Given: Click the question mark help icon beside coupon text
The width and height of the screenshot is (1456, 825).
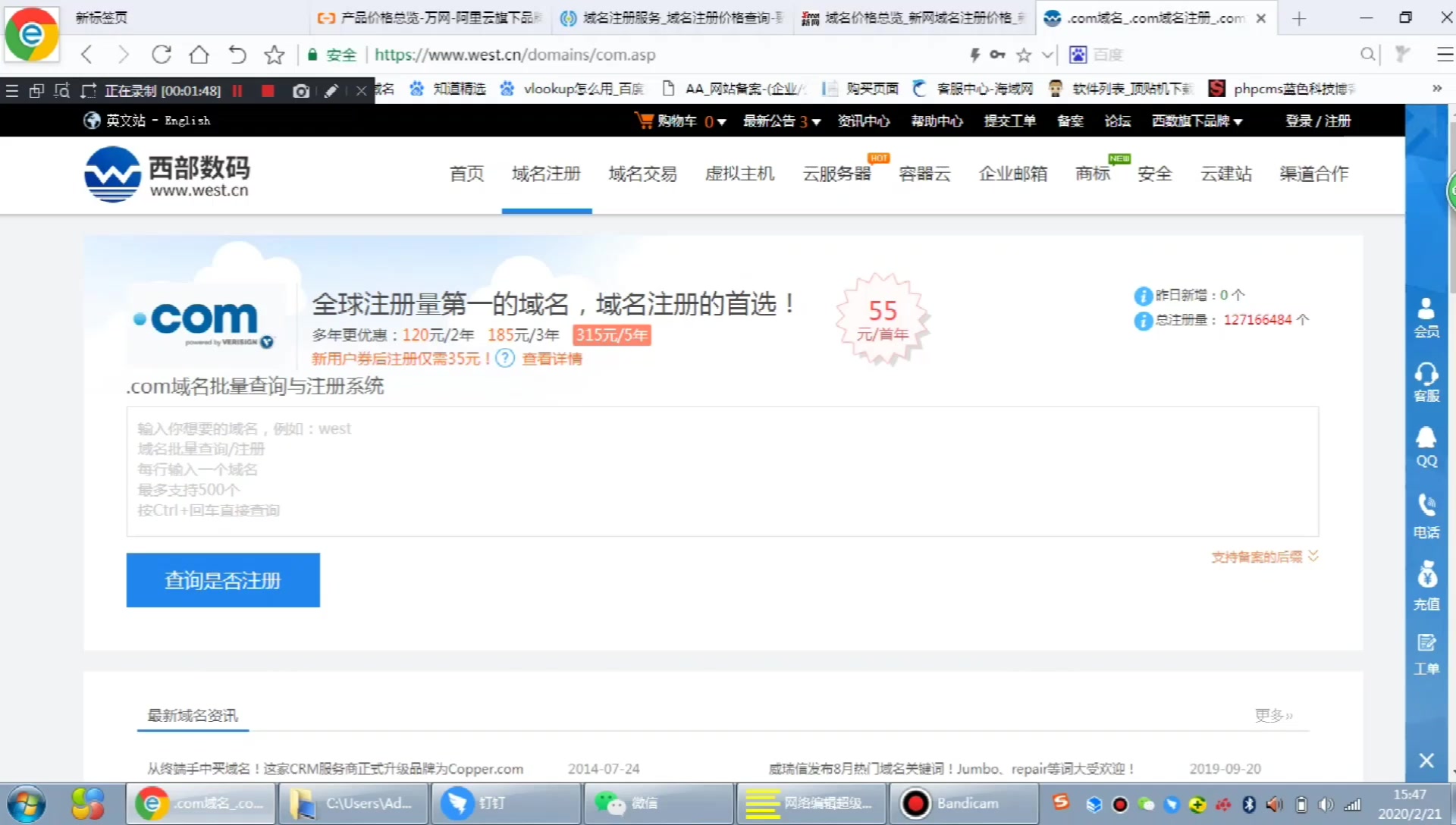Looking at the screenshot, I should point(505,359).
